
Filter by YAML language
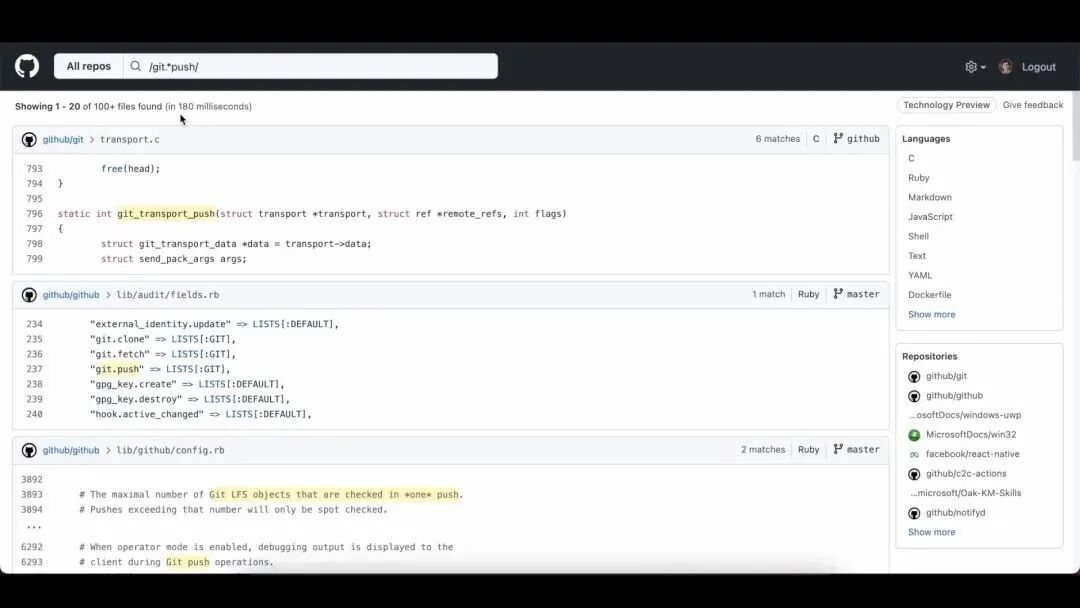pyautogui.click(x=920, y=275)
